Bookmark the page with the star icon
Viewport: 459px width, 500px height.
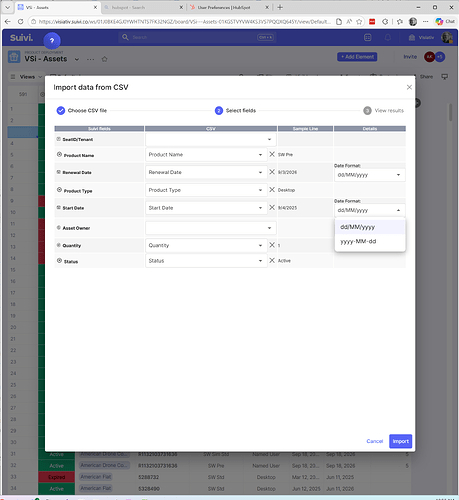[359, 22]
